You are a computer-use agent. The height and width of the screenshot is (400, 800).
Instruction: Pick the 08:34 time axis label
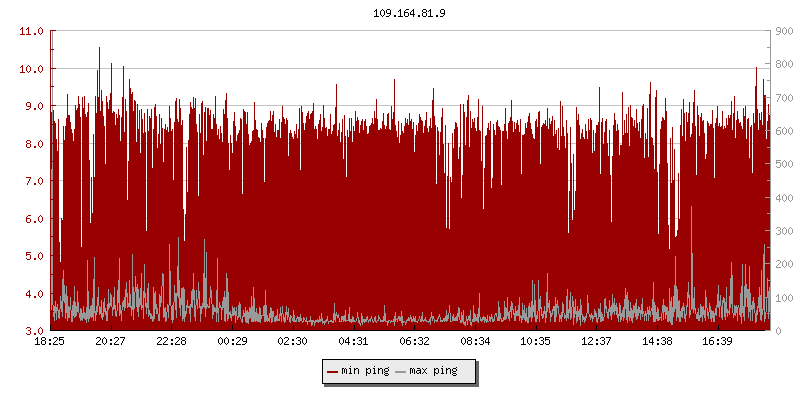click(475, 341)
